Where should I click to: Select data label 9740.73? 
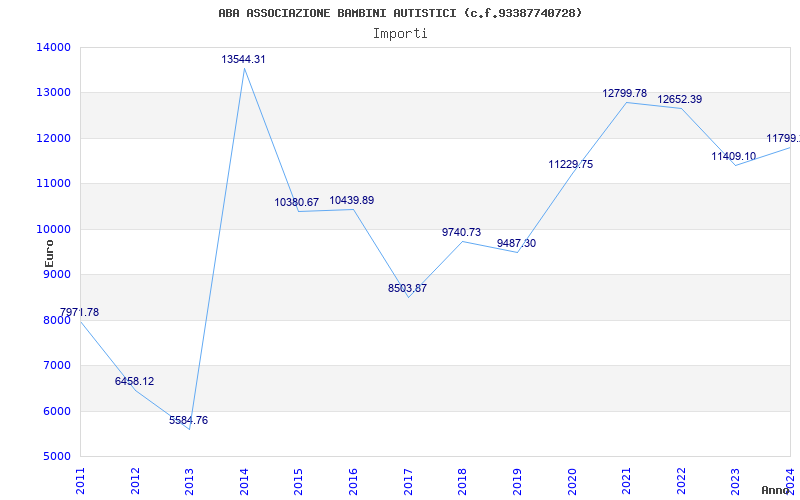pyautogui.click(x=461, y=232)
